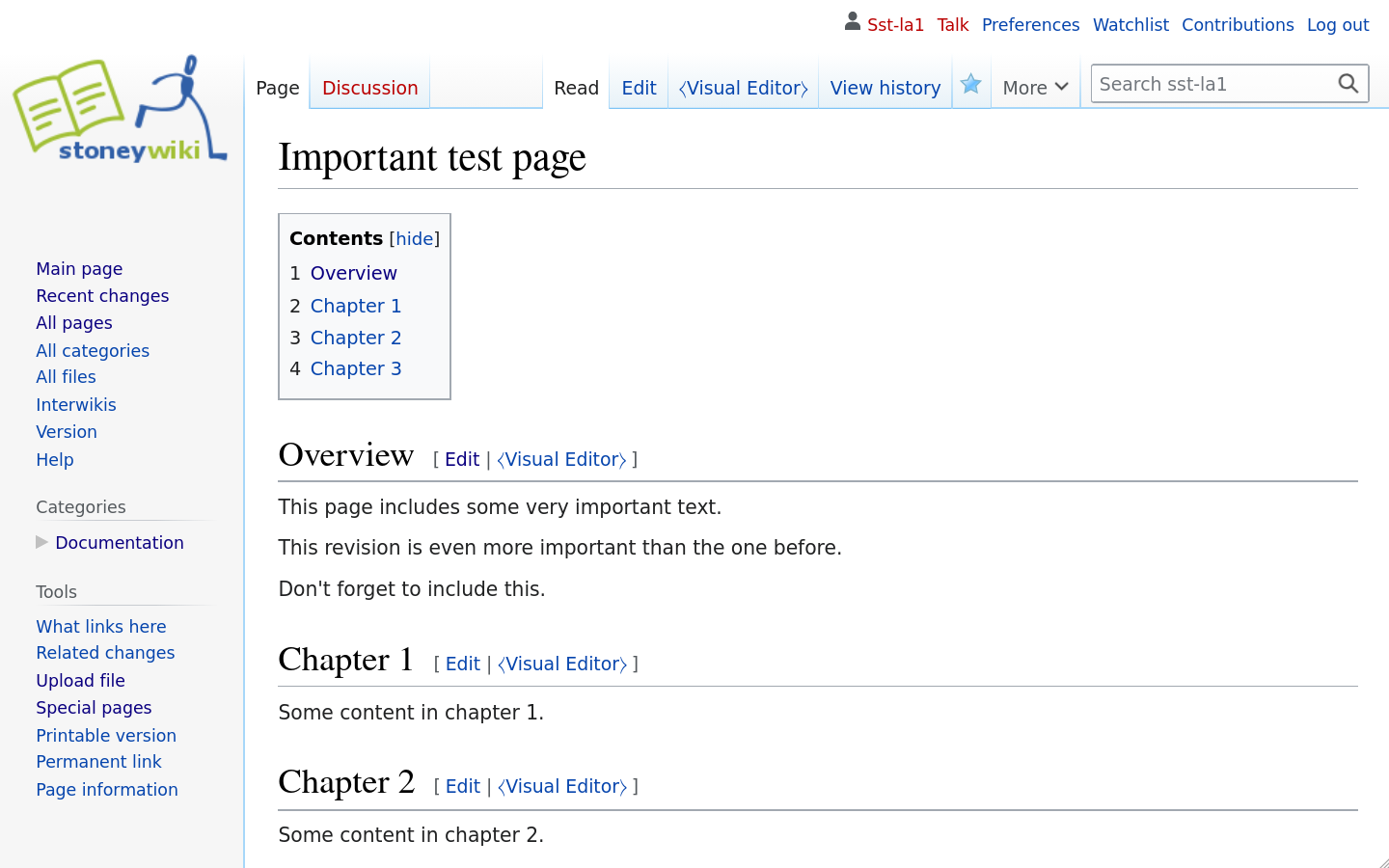
Task: Open Upload file link
Action: point(80,681)
